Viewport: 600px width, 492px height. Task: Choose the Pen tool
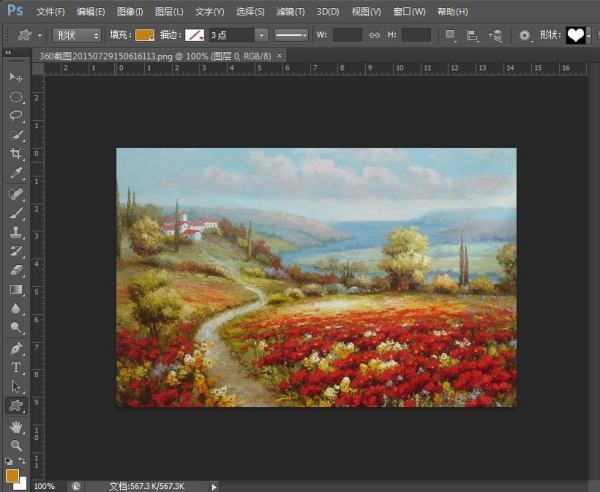[x=16, y=349]
